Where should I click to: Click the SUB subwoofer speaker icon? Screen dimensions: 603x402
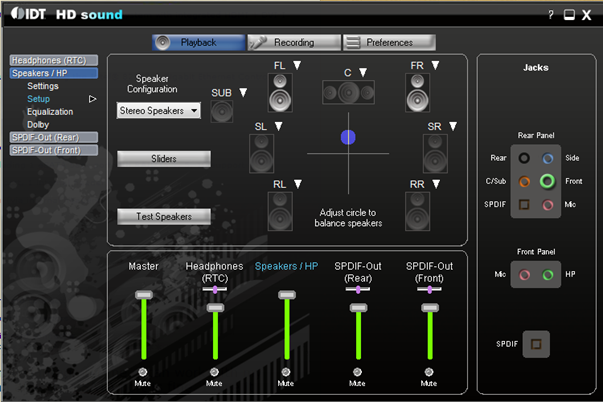(222, 112)
